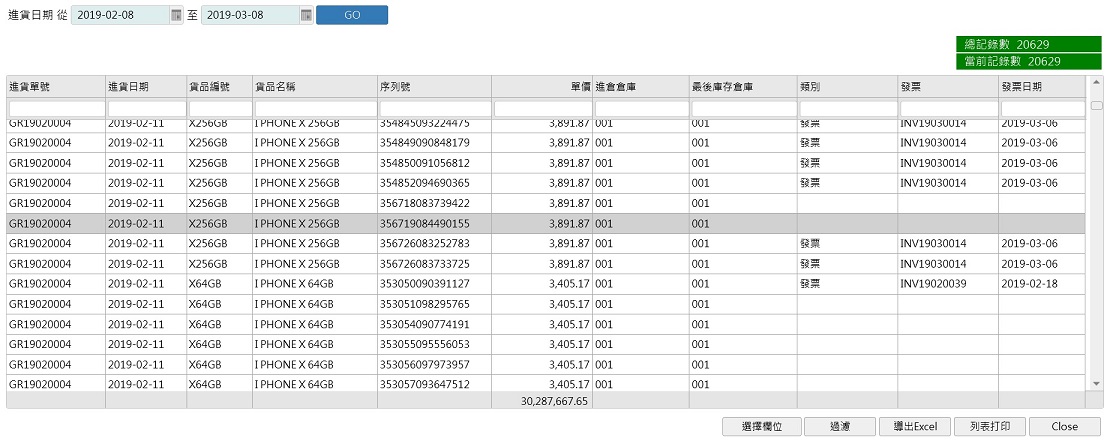
Task: Click scrollbar down arrow of table
Action: [1096, 383]
